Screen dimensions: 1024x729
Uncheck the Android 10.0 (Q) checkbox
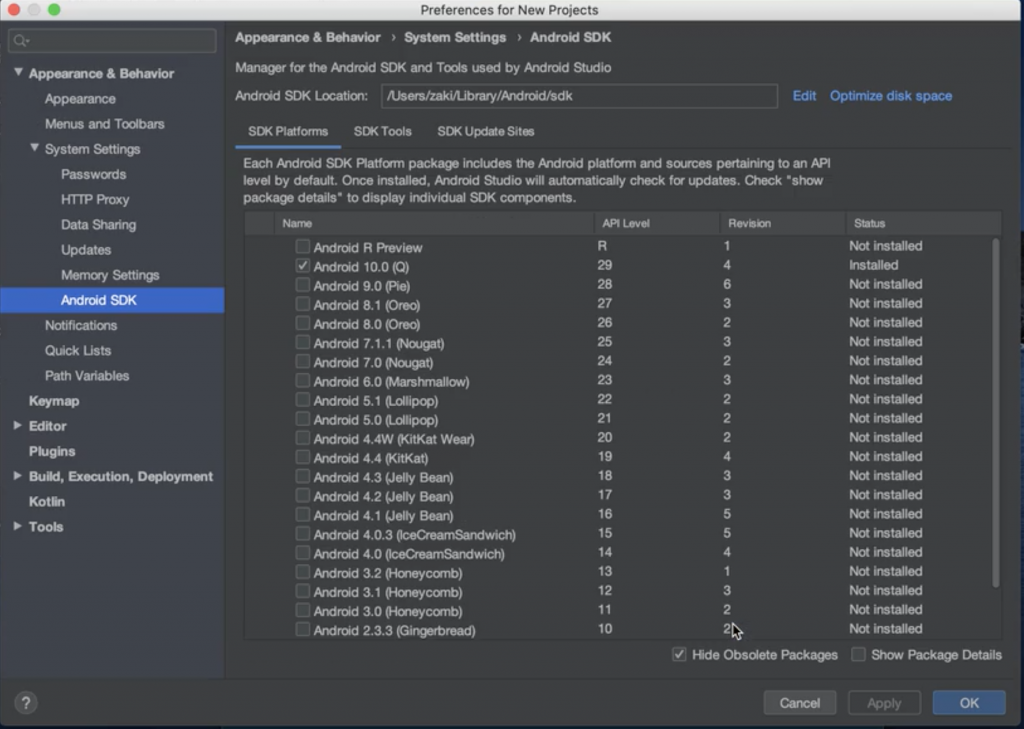[302, 266]
